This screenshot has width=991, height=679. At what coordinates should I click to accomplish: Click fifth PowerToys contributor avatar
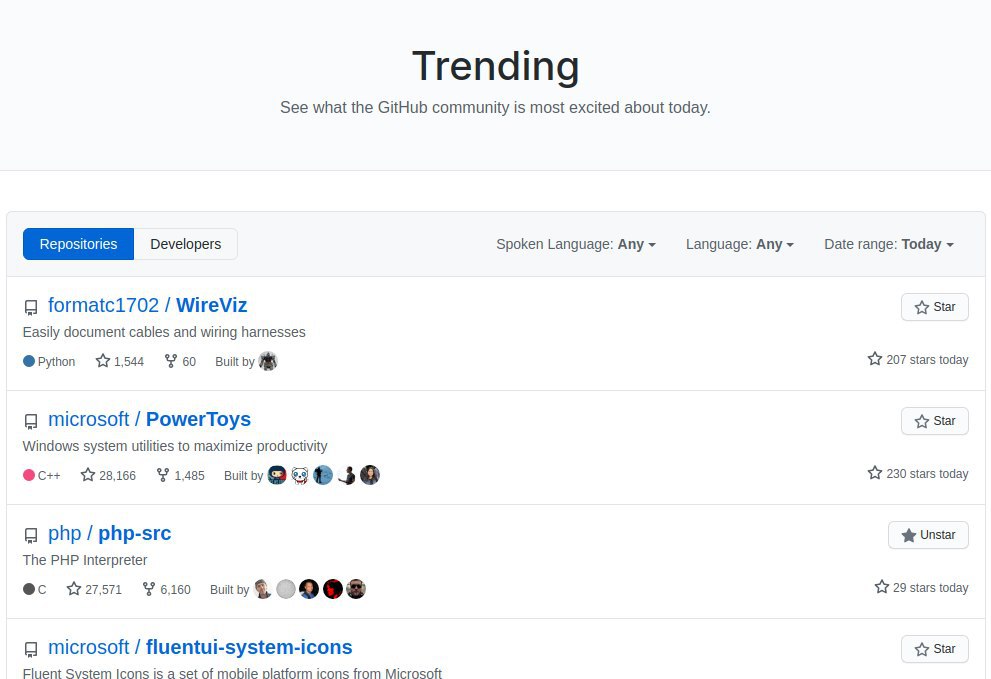point(370,475)
